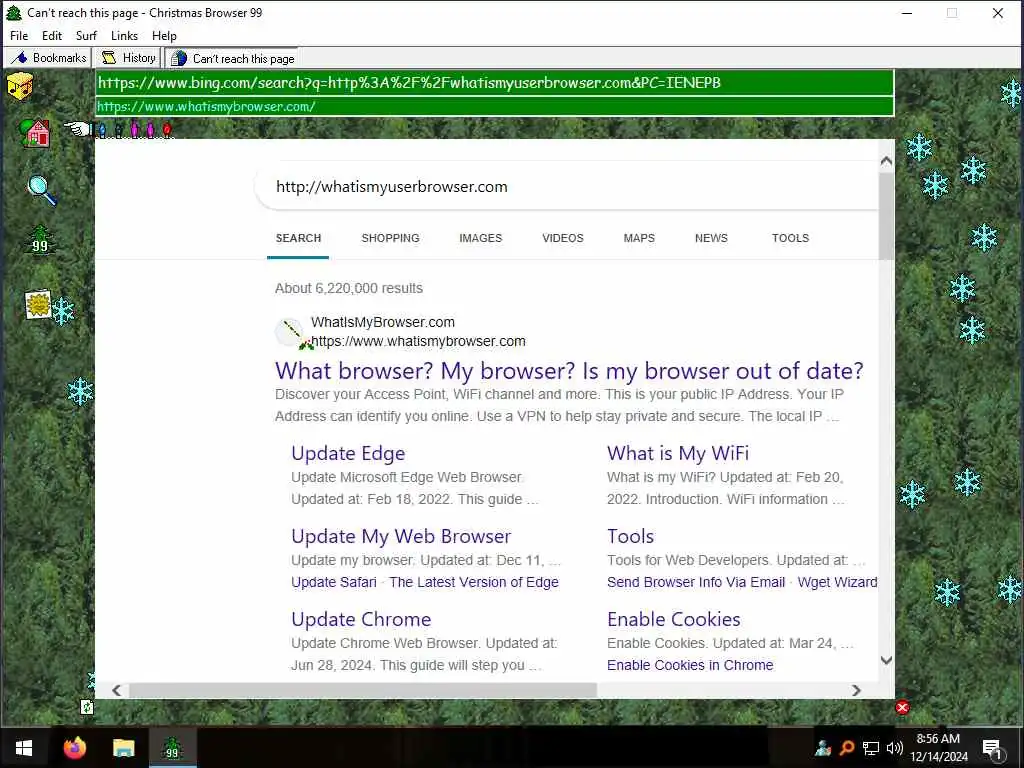The width and height of the screenshot is (1024, 768).
Task: Click the vertical scroll up arrow
Action: click(x=886, y=161)
